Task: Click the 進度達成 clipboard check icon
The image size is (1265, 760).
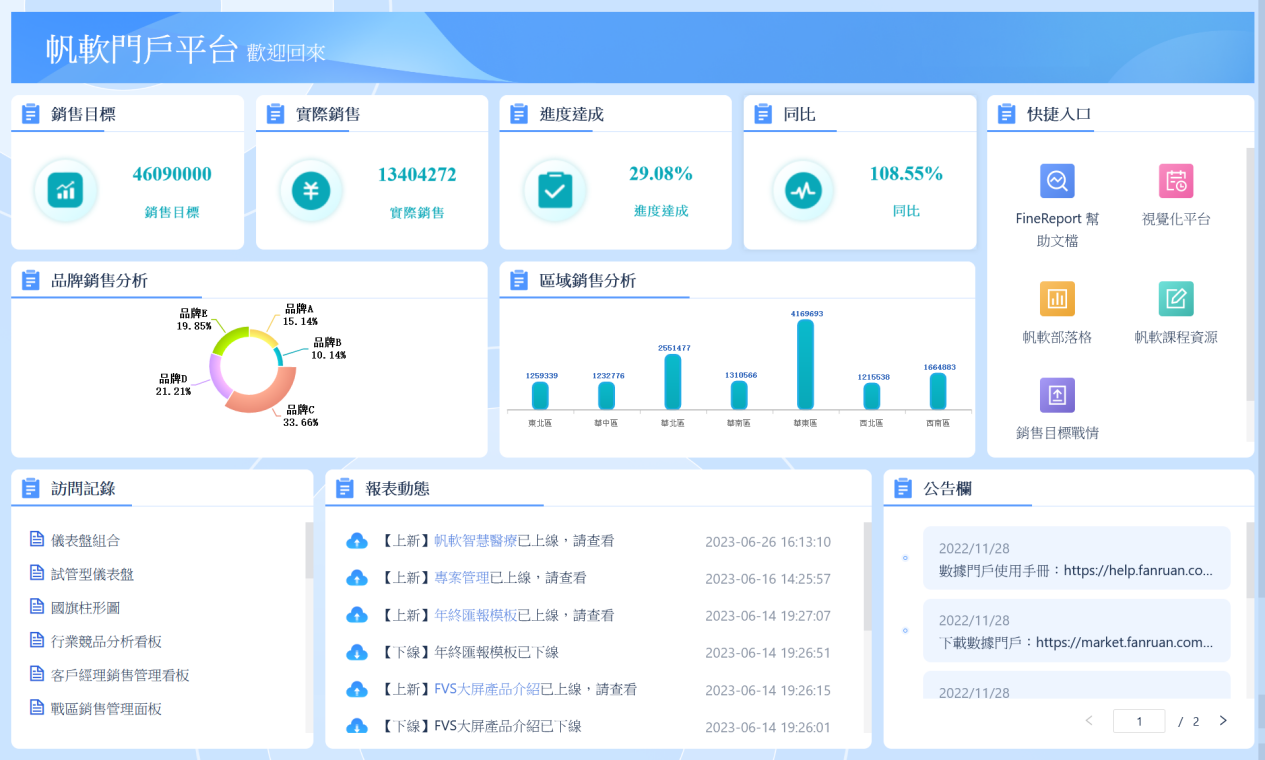Action: pyautogui.click(x=555, y=190)
